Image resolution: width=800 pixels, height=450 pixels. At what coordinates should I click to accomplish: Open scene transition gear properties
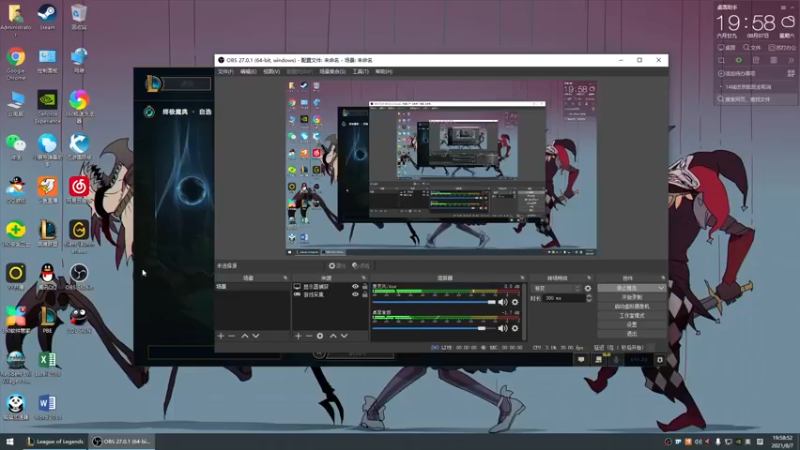point(588,288)
